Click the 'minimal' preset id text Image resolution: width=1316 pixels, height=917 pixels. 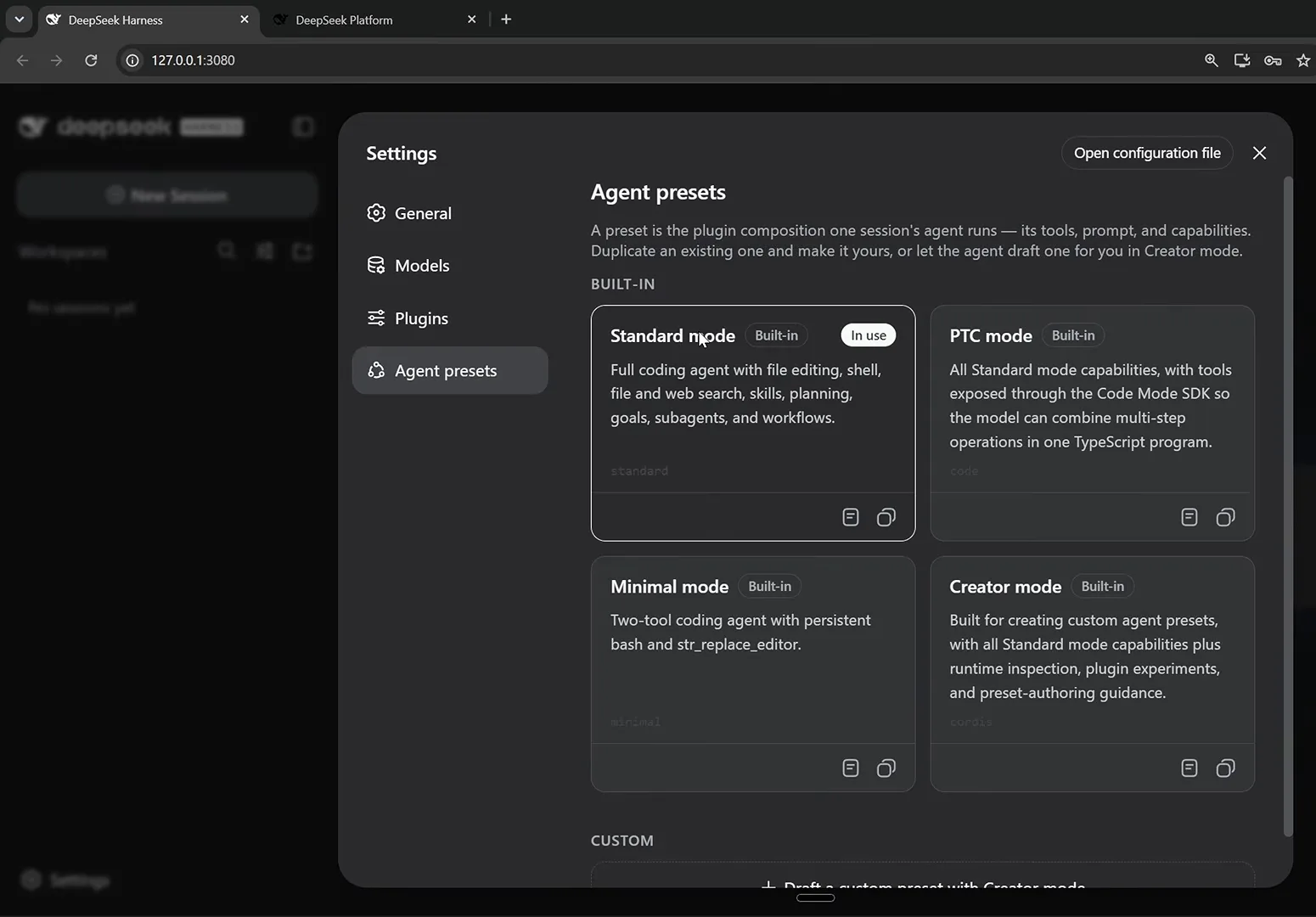point(635,722)
